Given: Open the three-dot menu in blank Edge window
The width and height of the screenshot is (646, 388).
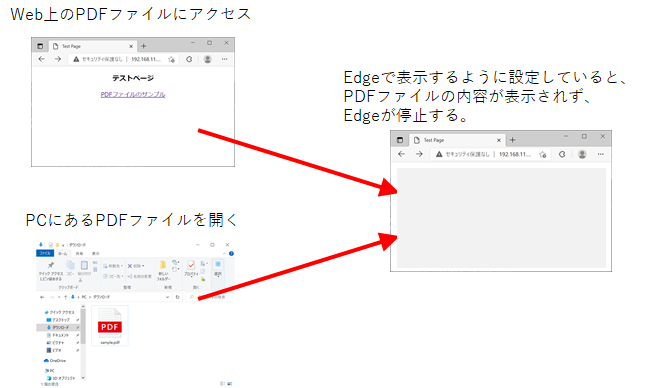Looking at the screenshot, I should (601, 154).
